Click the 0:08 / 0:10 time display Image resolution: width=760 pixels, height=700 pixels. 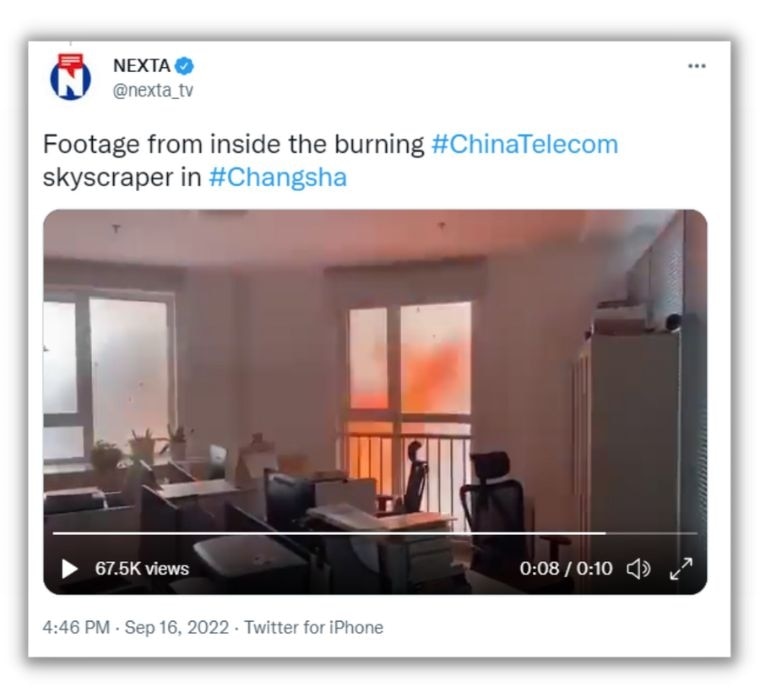click(566, 569)
